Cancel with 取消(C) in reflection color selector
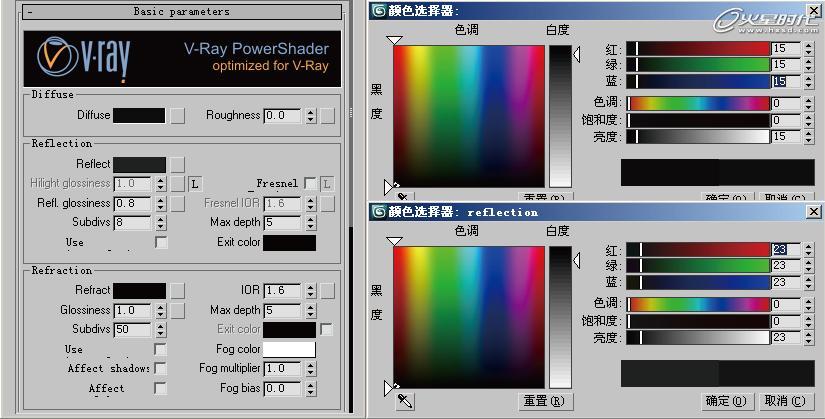825x419 pixels. coord(786,401)
